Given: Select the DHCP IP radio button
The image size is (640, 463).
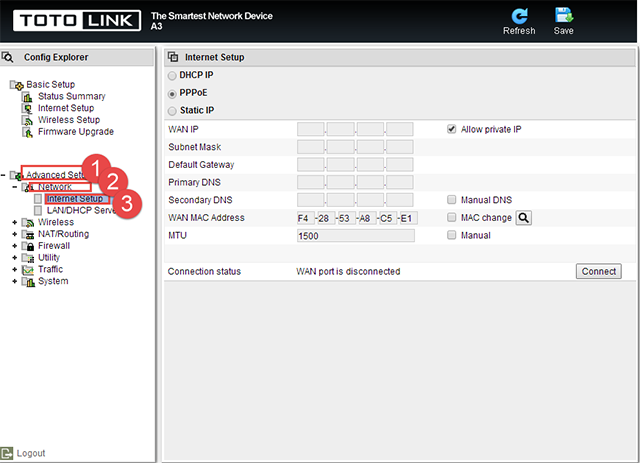Looking at the screenshot, I should pos(172,76).
